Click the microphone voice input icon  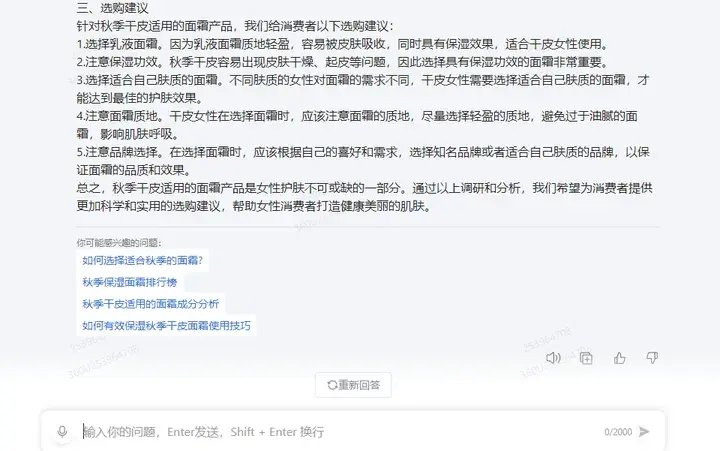point(62,431)
